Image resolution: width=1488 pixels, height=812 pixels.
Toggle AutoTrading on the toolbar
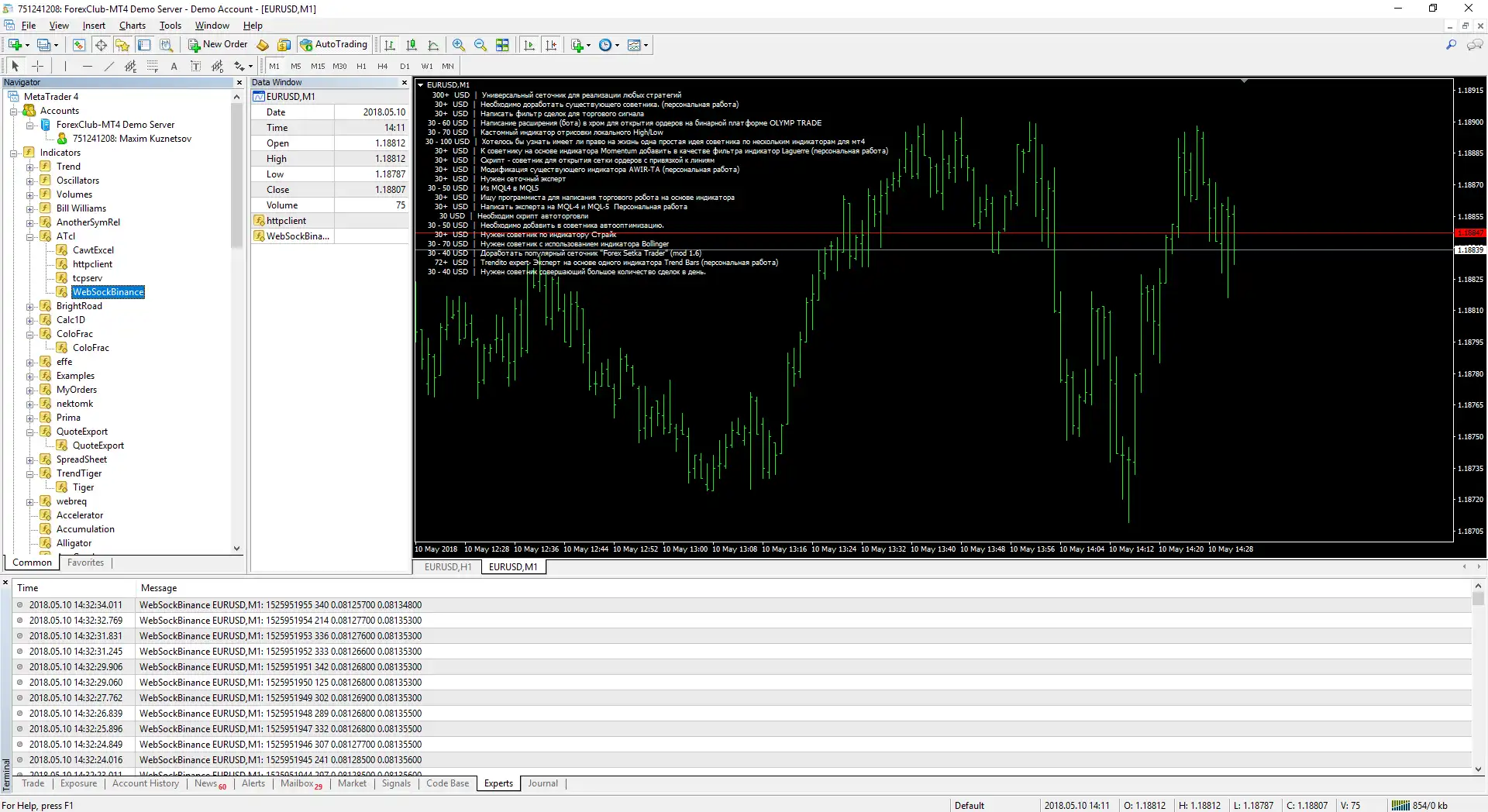click(334, 45)
